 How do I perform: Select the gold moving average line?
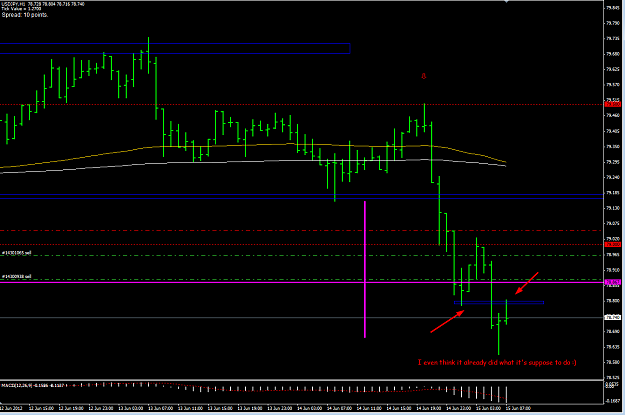tap(253, 146)
